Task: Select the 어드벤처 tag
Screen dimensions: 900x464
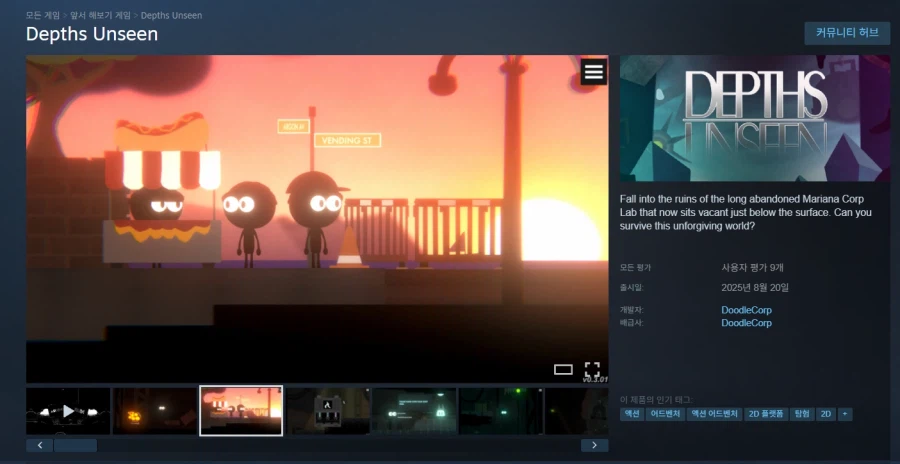Action: [x=665, y=414]
